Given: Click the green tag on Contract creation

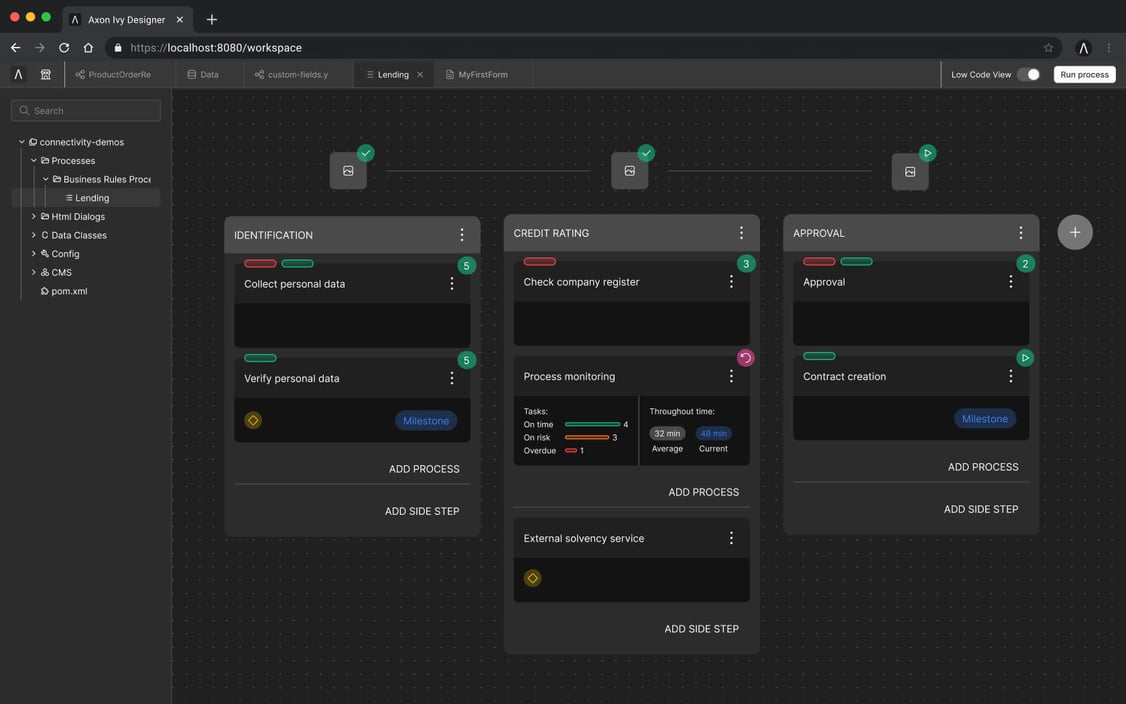Looking at the screenshot, I should (819, 356).
